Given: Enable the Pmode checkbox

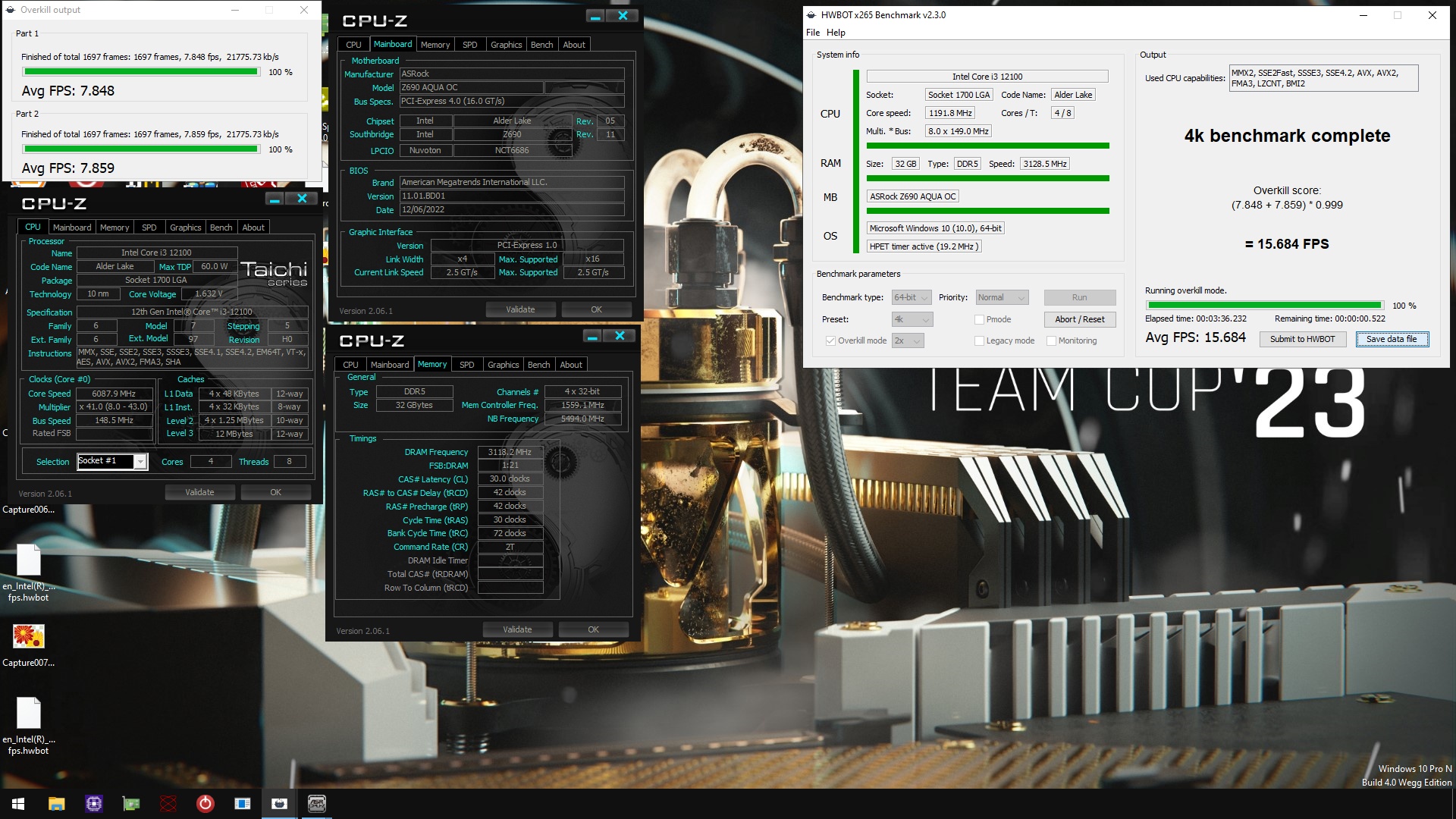Looking at the screenshot, I should pyautogui.click(x=979, y=319).
